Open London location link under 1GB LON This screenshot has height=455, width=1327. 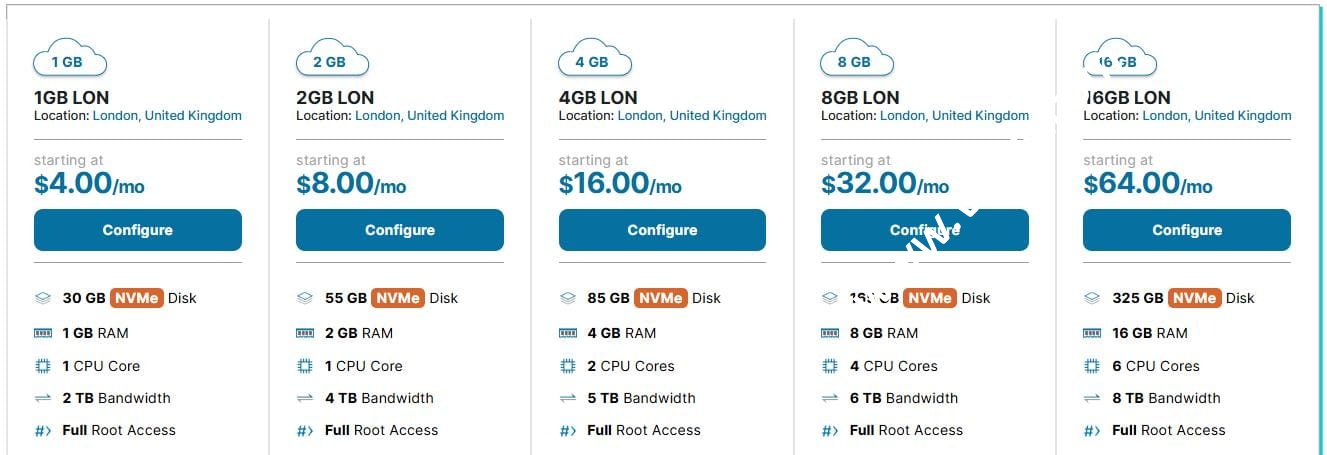pos(167,115)
